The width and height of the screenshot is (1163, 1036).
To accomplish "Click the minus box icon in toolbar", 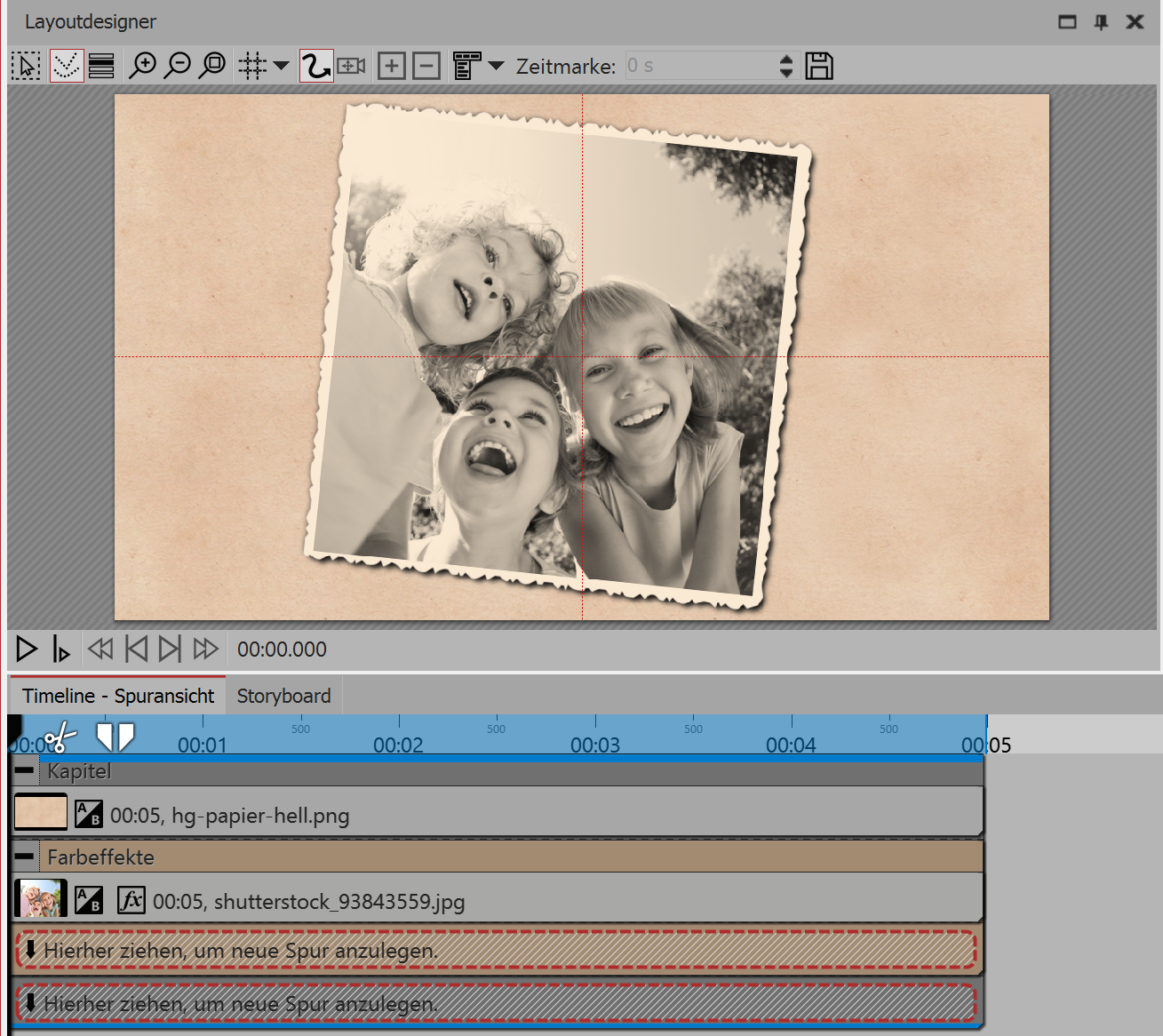I will click(426, 66).
